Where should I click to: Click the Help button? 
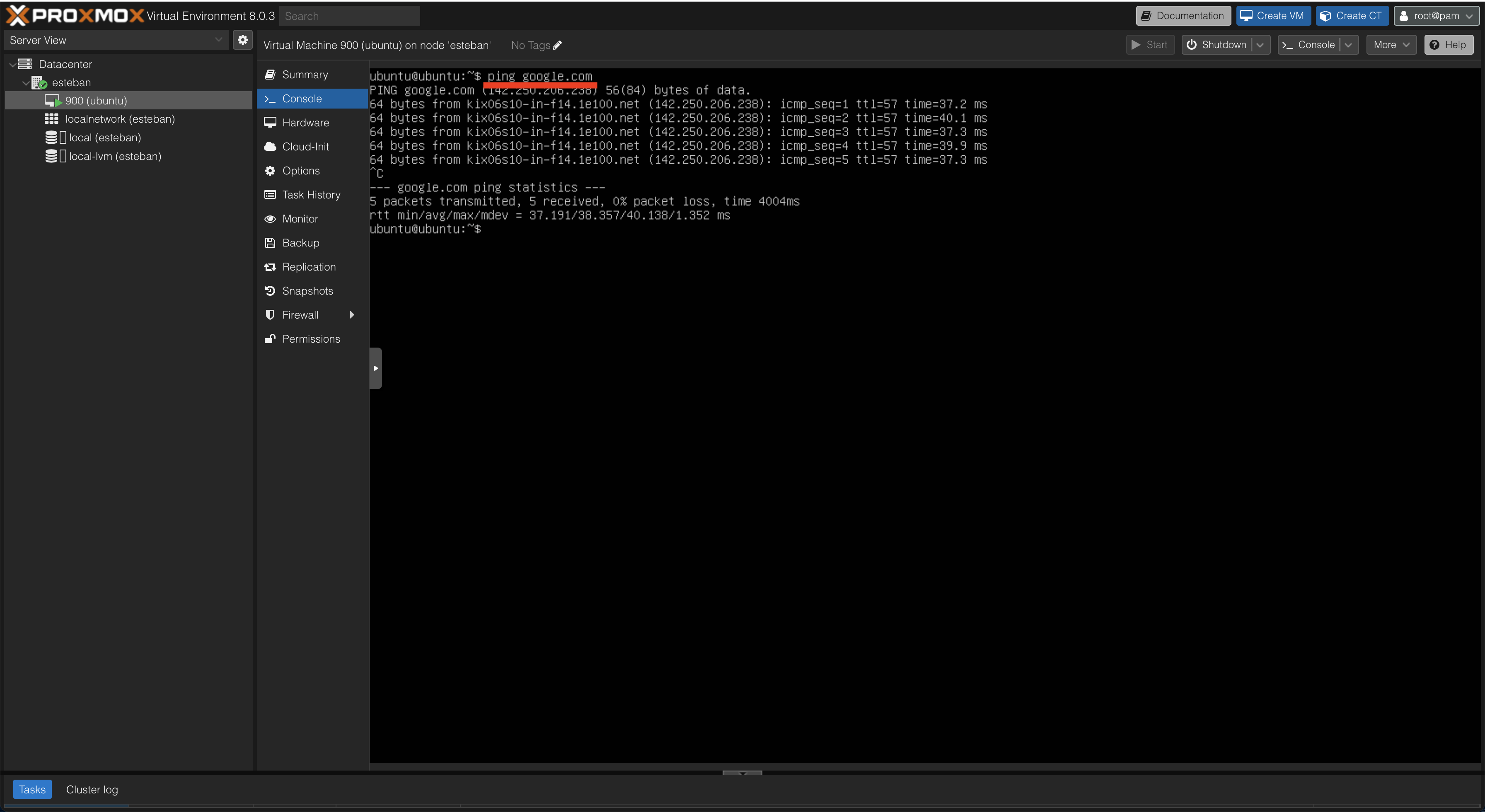pyautogui.click(x=1448, y=45)
